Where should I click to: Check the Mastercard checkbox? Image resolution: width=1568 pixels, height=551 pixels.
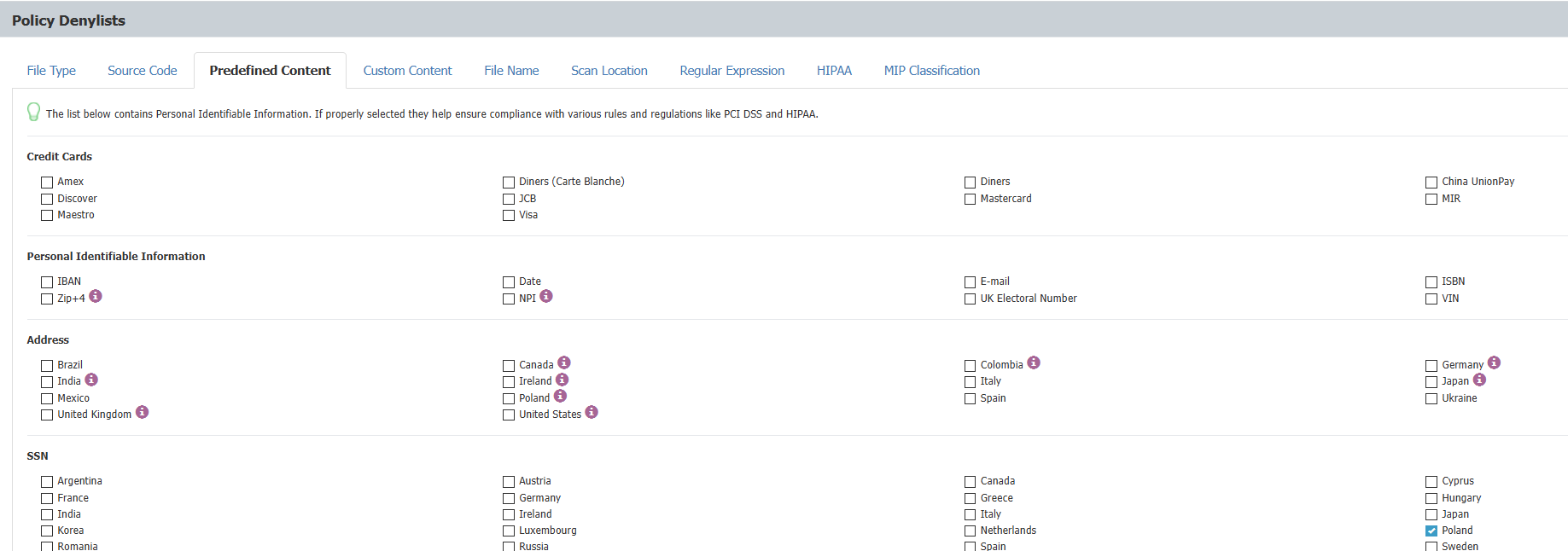(x=970, y=200)
